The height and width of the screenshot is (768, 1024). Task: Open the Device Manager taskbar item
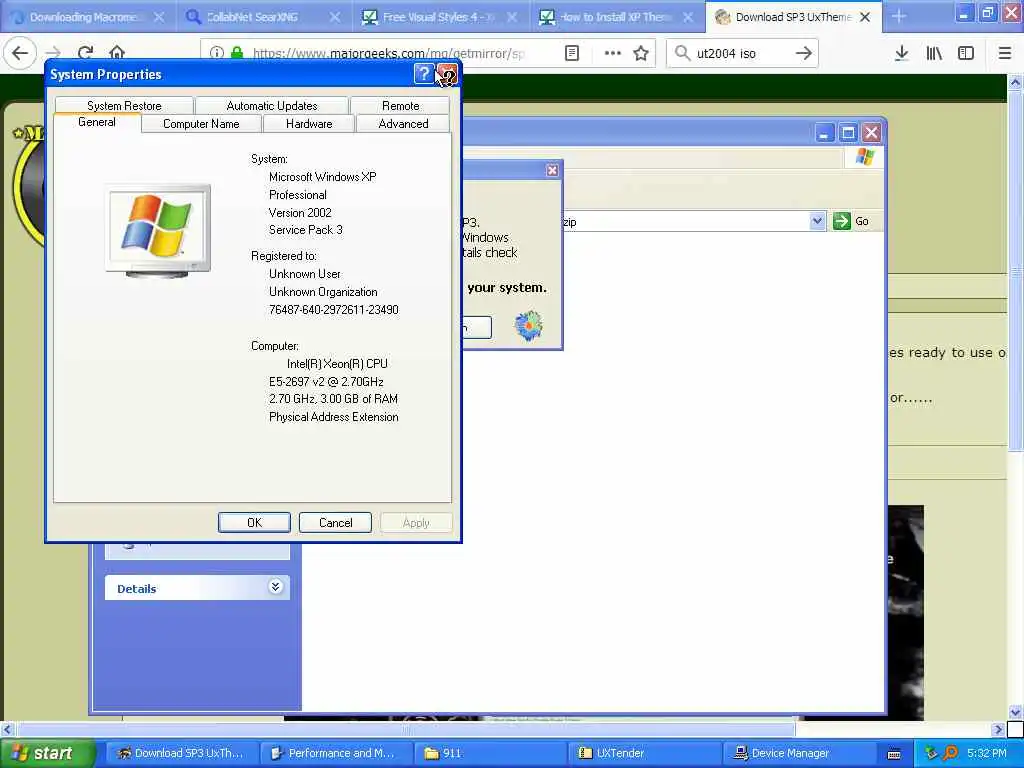799,753
